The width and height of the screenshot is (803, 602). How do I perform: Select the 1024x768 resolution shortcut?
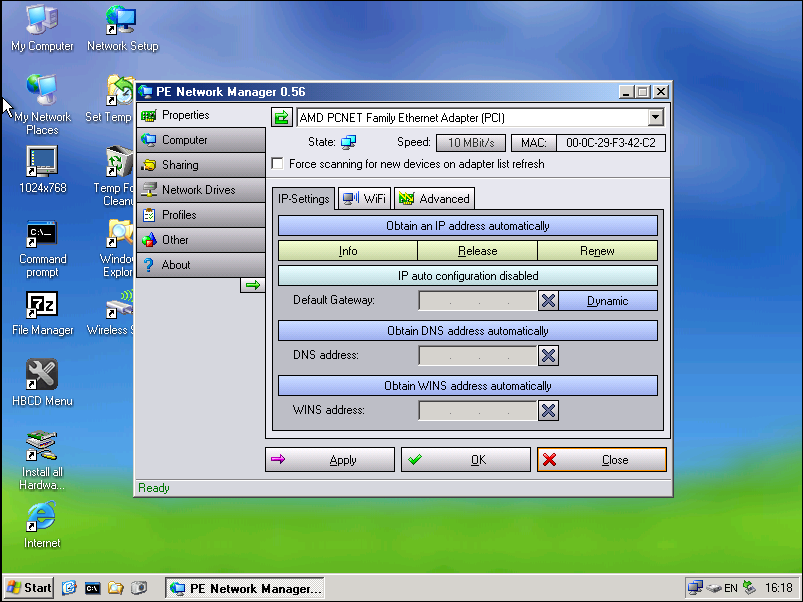point(42,170)
